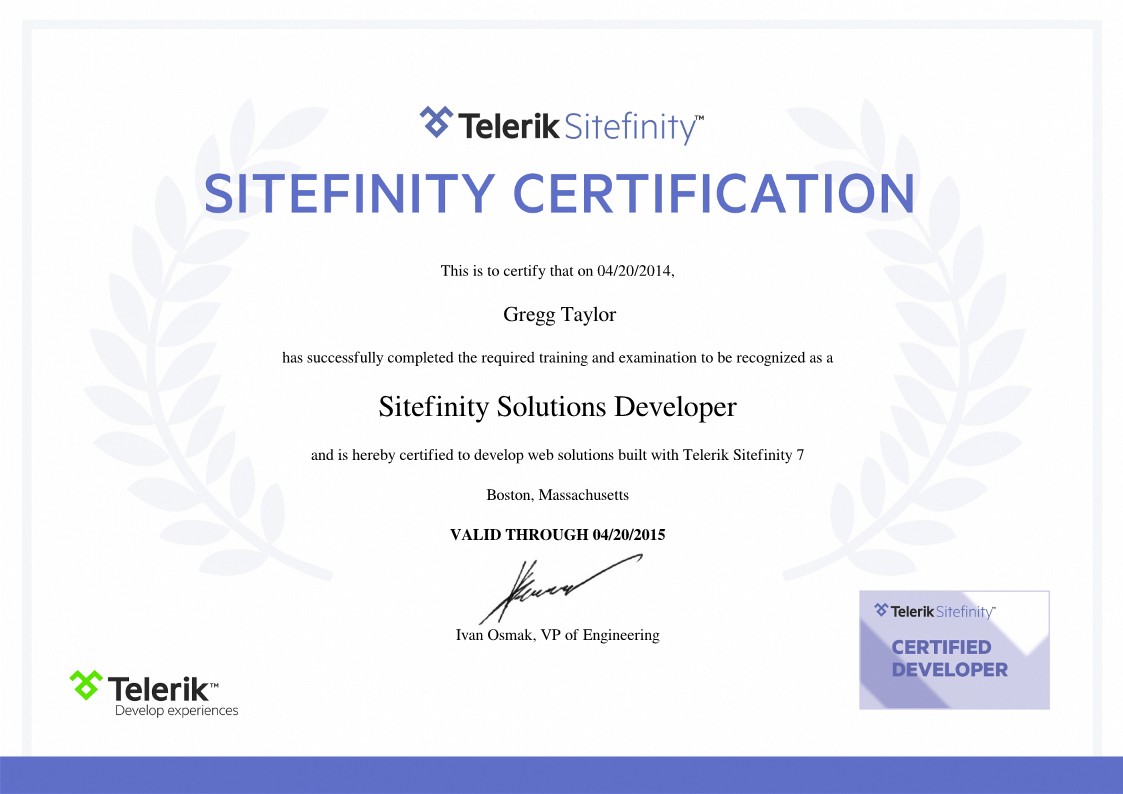The width and height of the screenshot is (1123, 794).
Task: Click the Ivan Osmak, VP of Engineering caption
Action: tap(557, 635)
